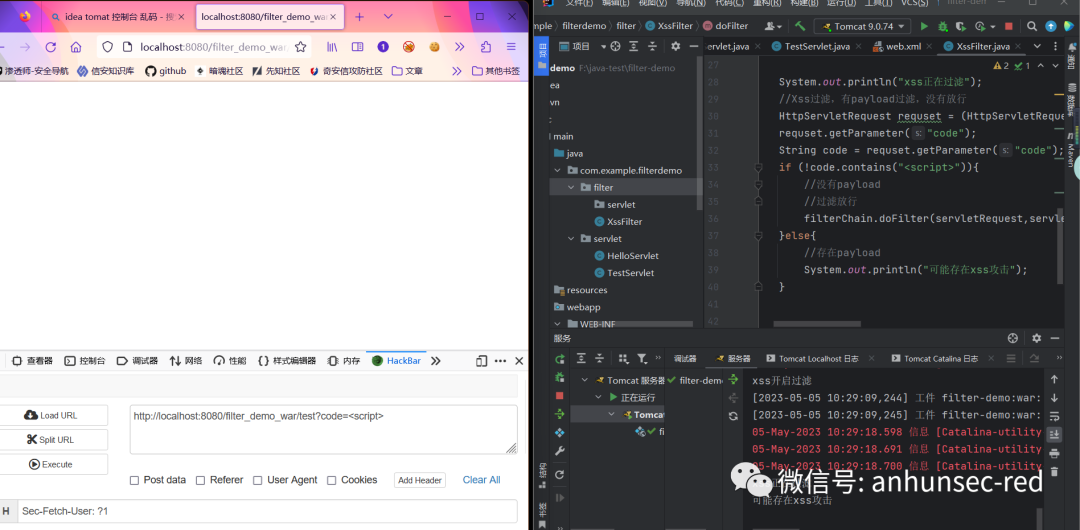
Task: Toggle Firefox sidebar view icon
Action: pos(357,47)
